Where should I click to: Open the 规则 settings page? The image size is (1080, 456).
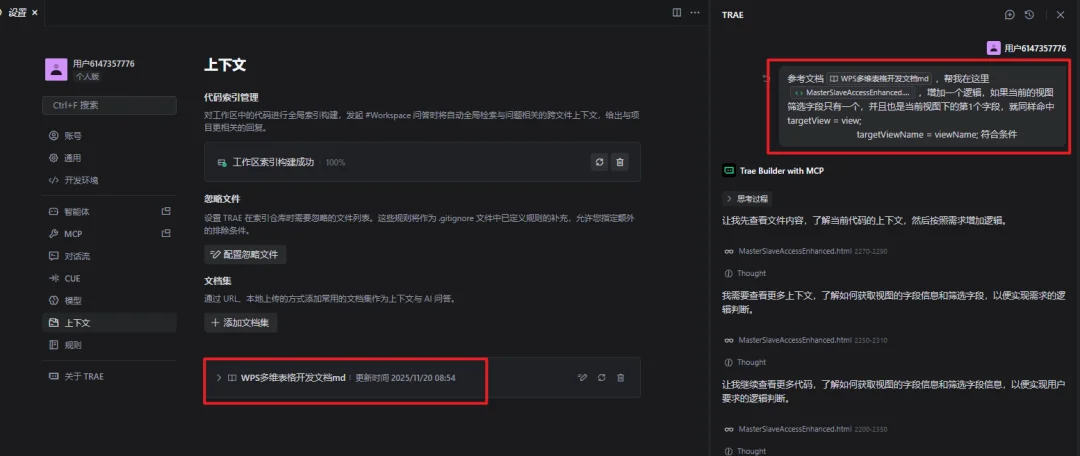pyautogui.click(x=109, y=344)
